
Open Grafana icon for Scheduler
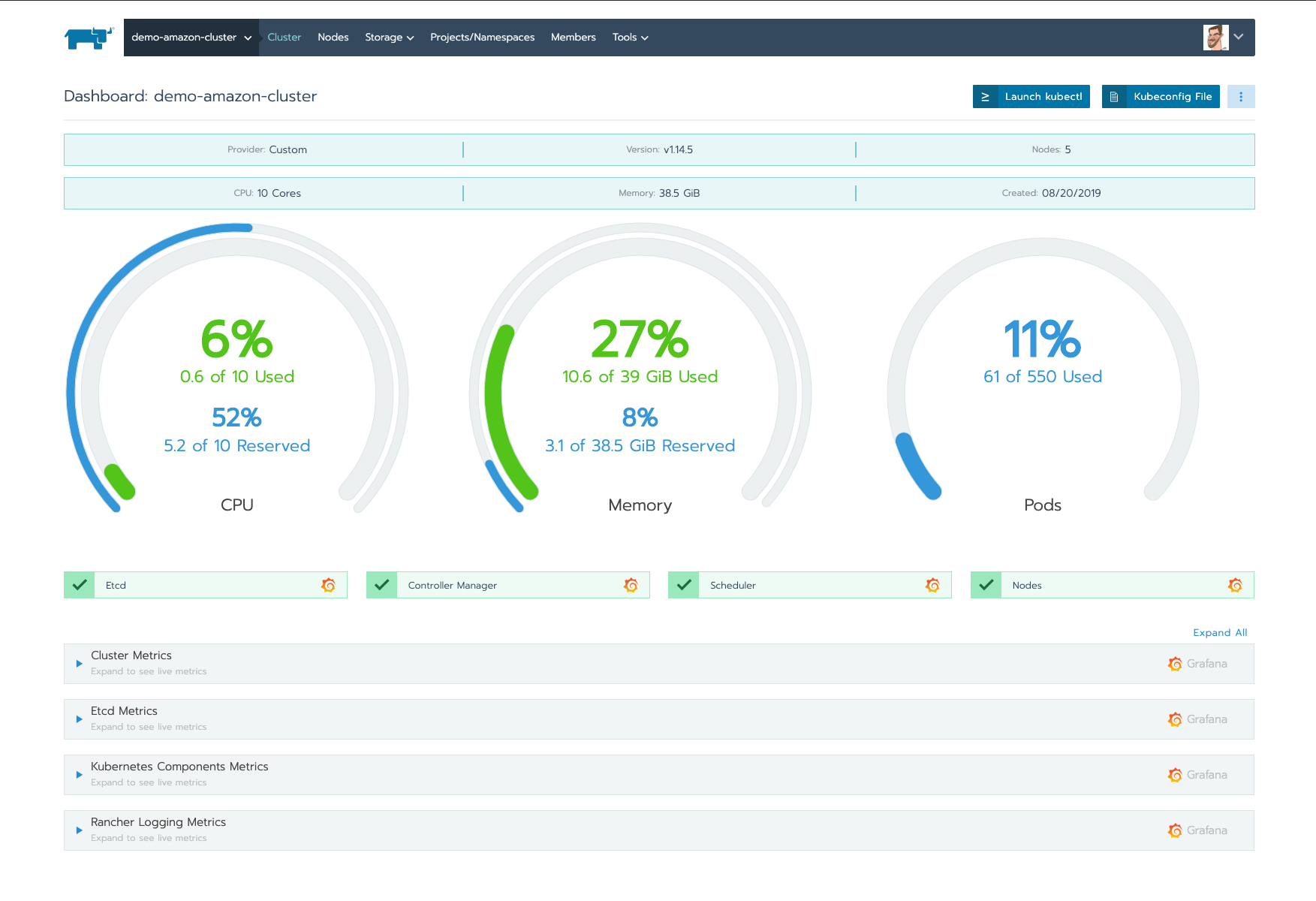pos(932,585)
